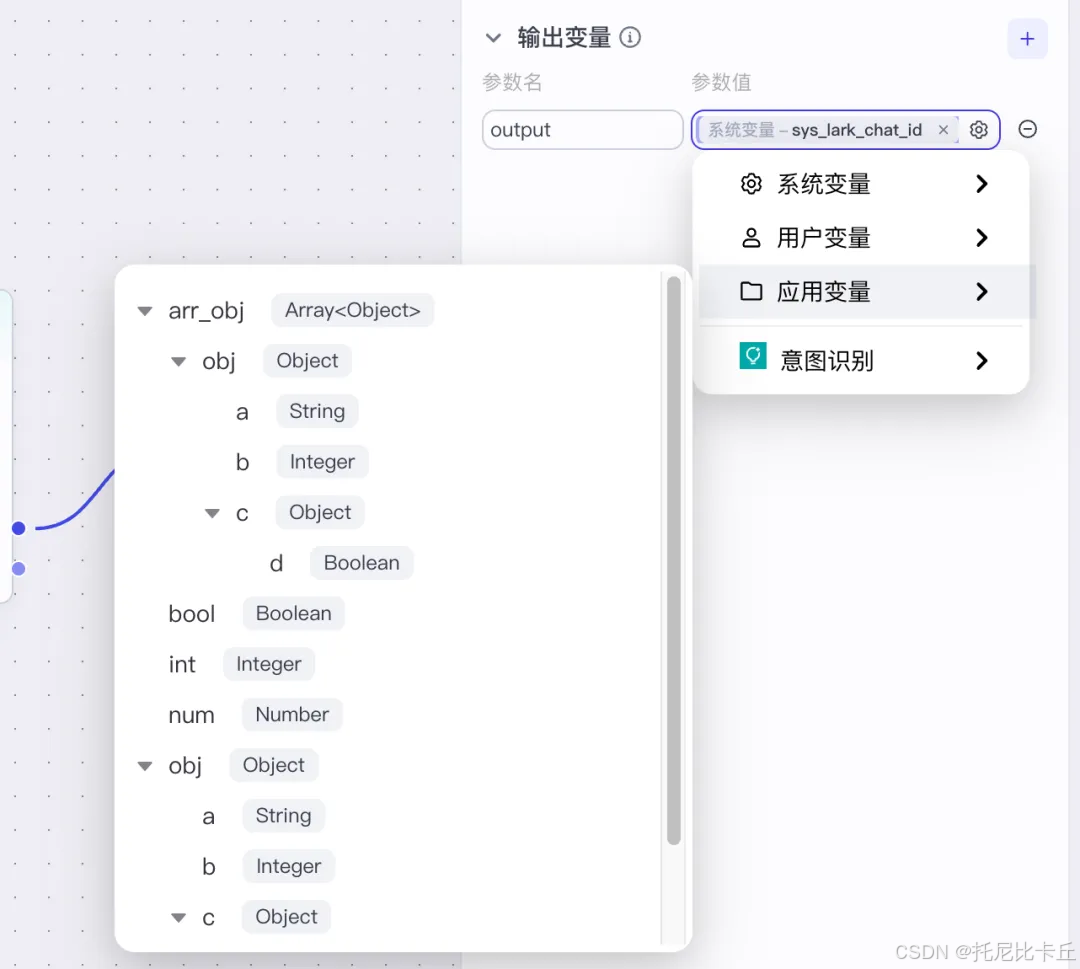Add a new output variable with plus button
Viewport: 1080px width, 969px height.
(x=1027, y=39)
